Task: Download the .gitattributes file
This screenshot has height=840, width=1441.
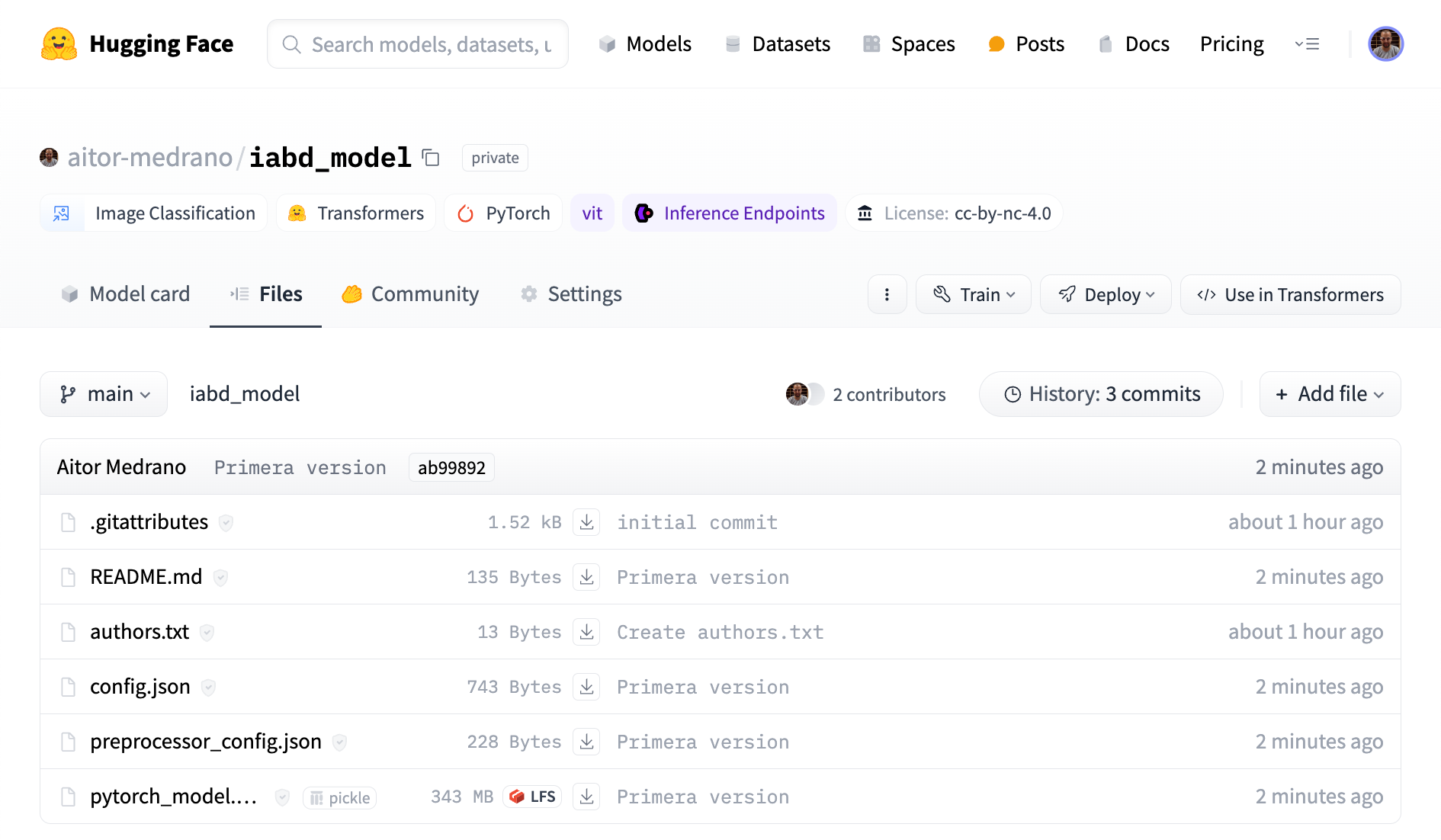Action: [x=586, y=522]
